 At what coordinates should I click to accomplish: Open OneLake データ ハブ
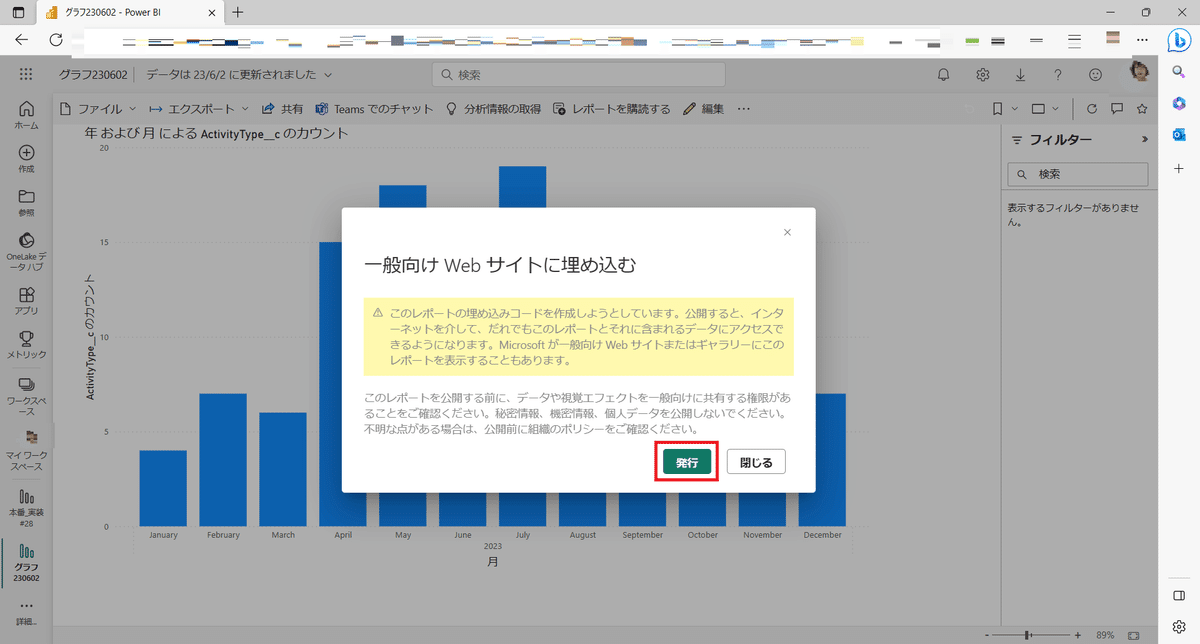click(x=26, y=252)
